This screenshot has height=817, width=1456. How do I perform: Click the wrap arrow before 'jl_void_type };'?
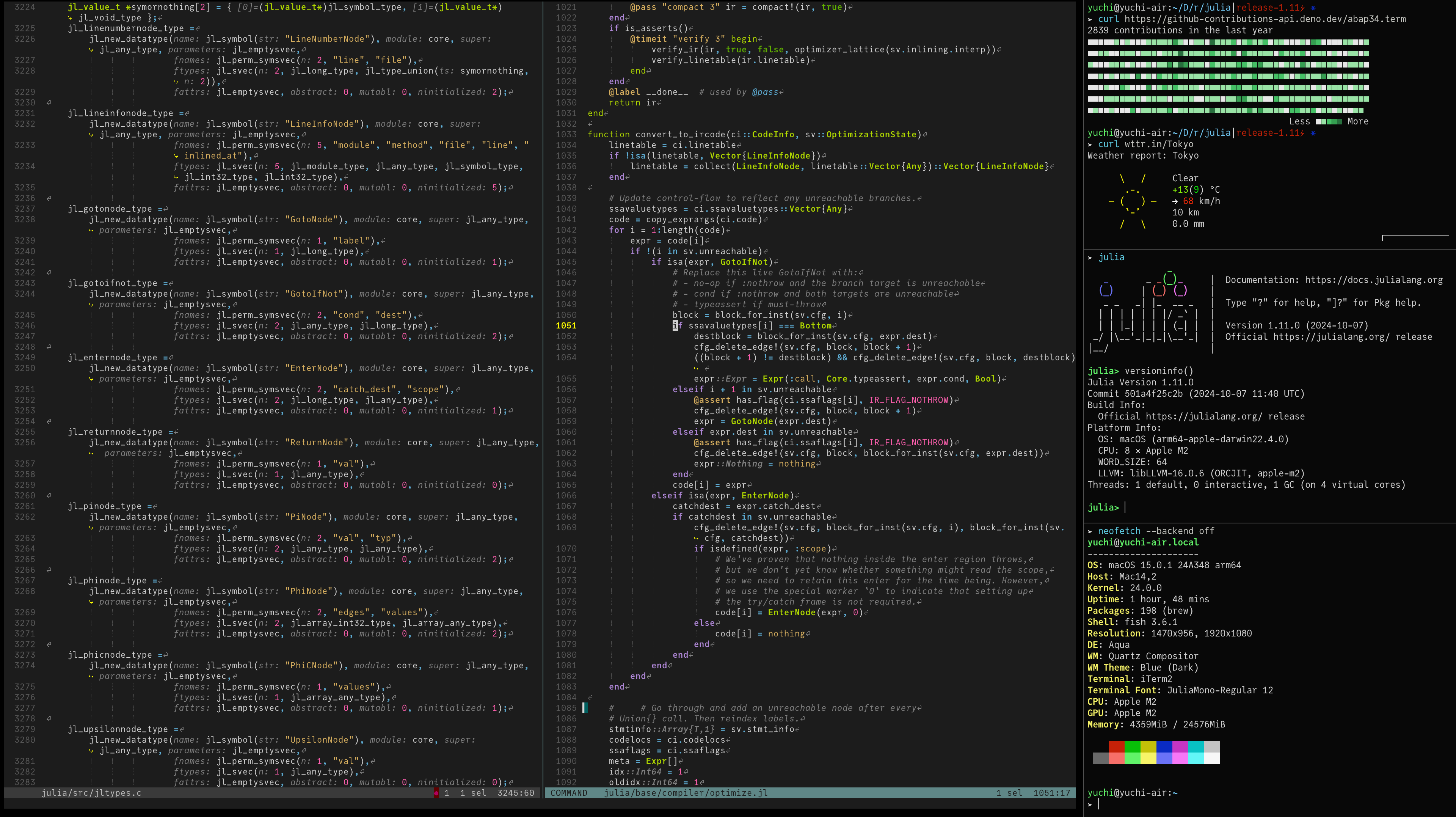(70, 17)
